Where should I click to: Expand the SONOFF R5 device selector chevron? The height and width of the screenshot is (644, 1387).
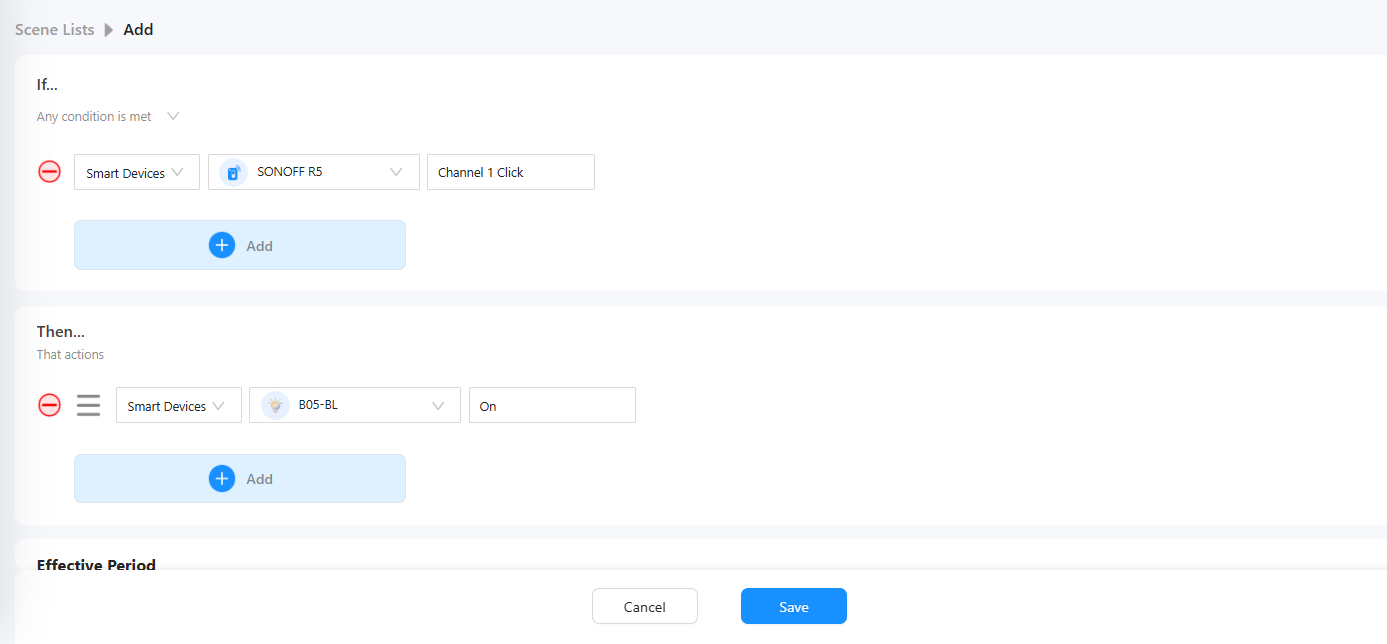pyautogui.click(x=397, y=172)
